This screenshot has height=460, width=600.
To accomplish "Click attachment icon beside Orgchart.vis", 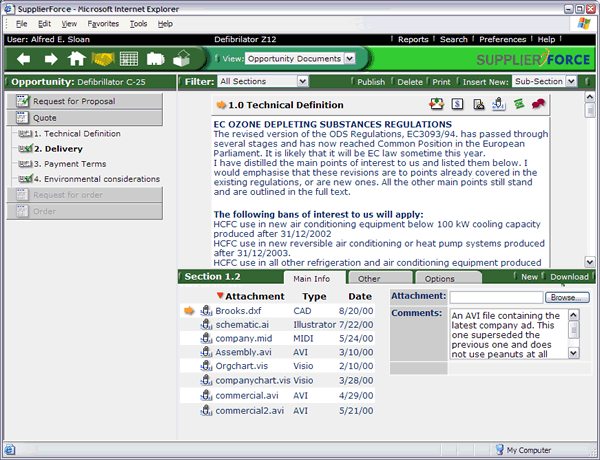I will [x=206, y=366].
